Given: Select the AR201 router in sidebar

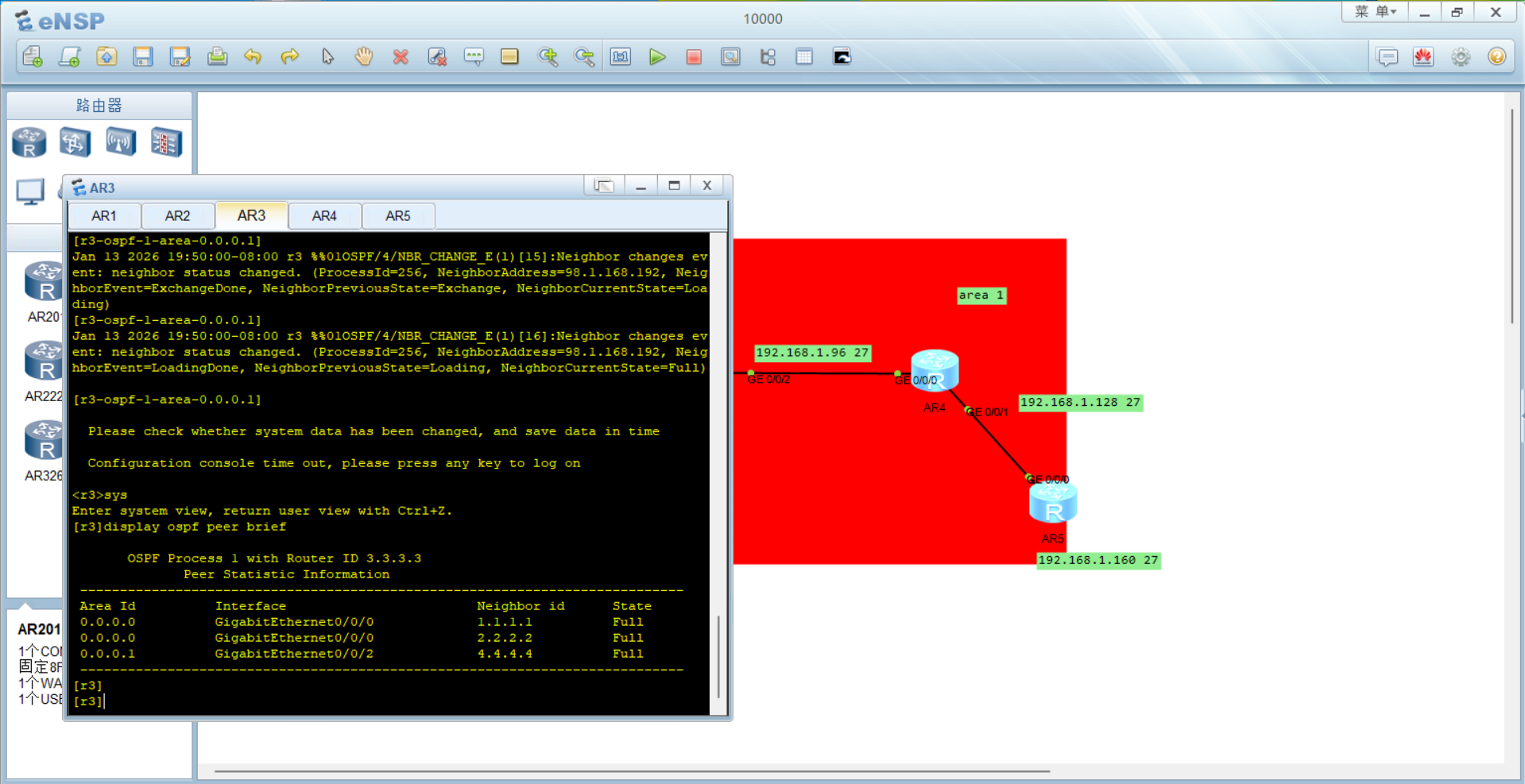Looking at the screenshot, I should 44,282.
